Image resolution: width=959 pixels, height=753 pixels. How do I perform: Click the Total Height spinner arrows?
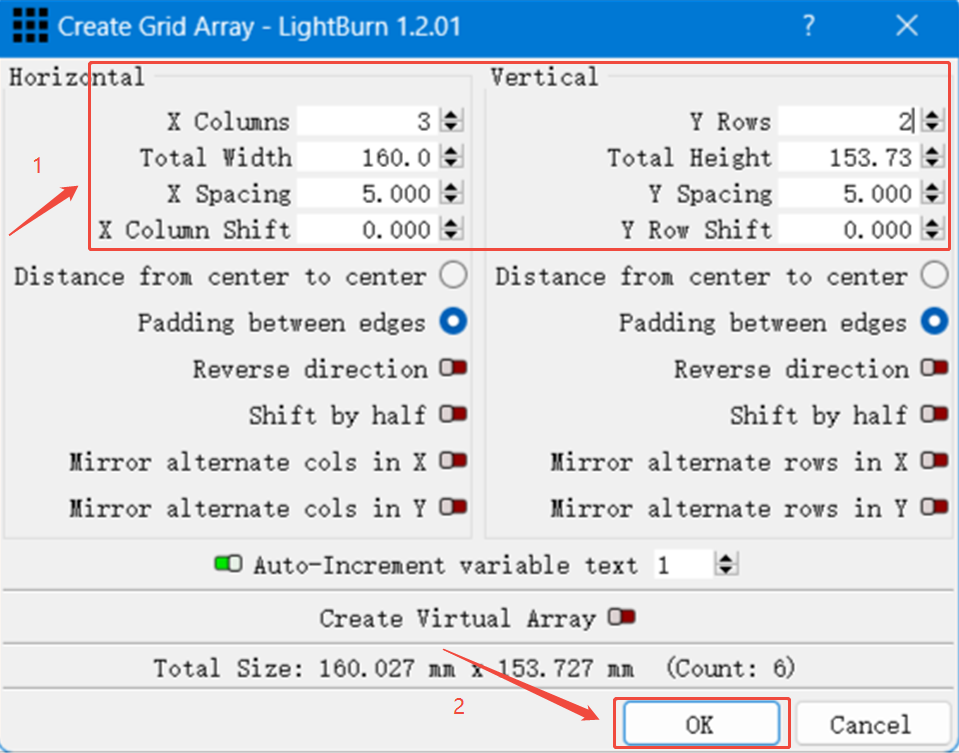(932, 158)
